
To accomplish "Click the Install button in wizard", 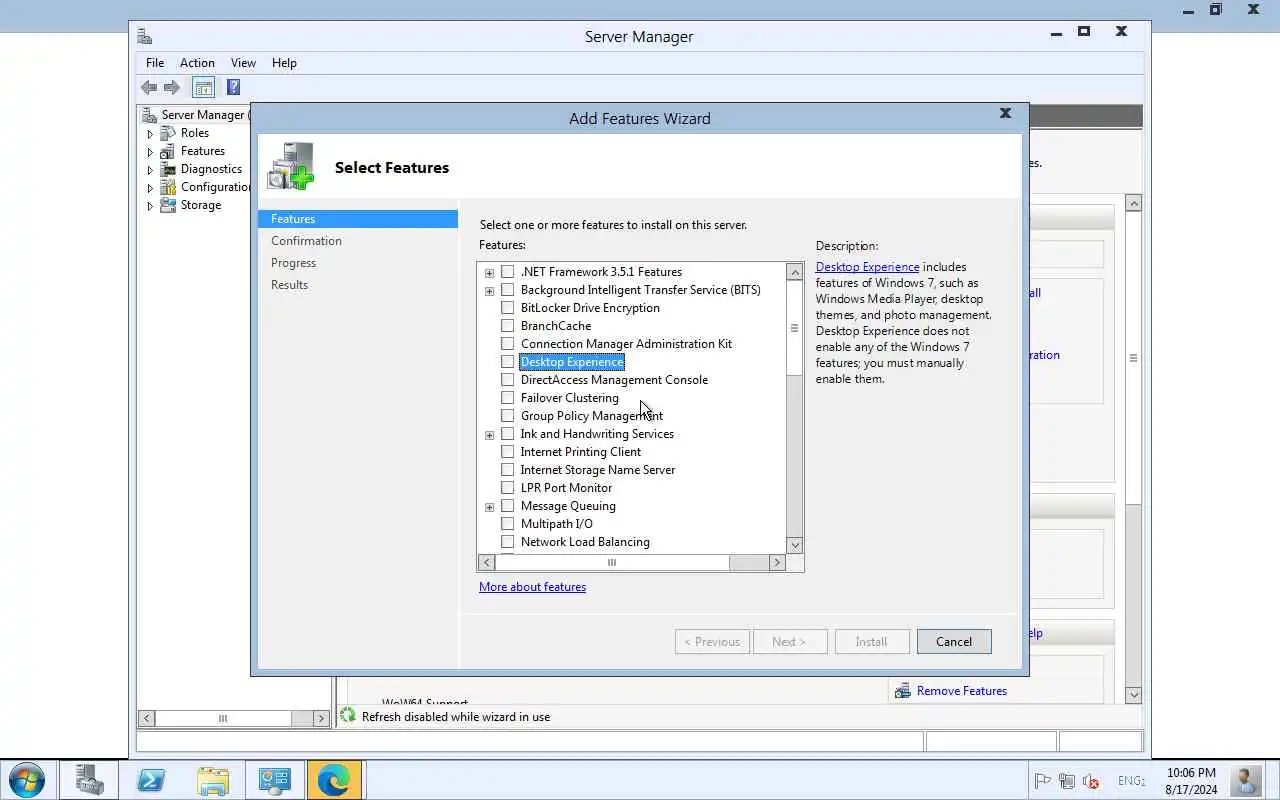I will click(x=871, y=642).
